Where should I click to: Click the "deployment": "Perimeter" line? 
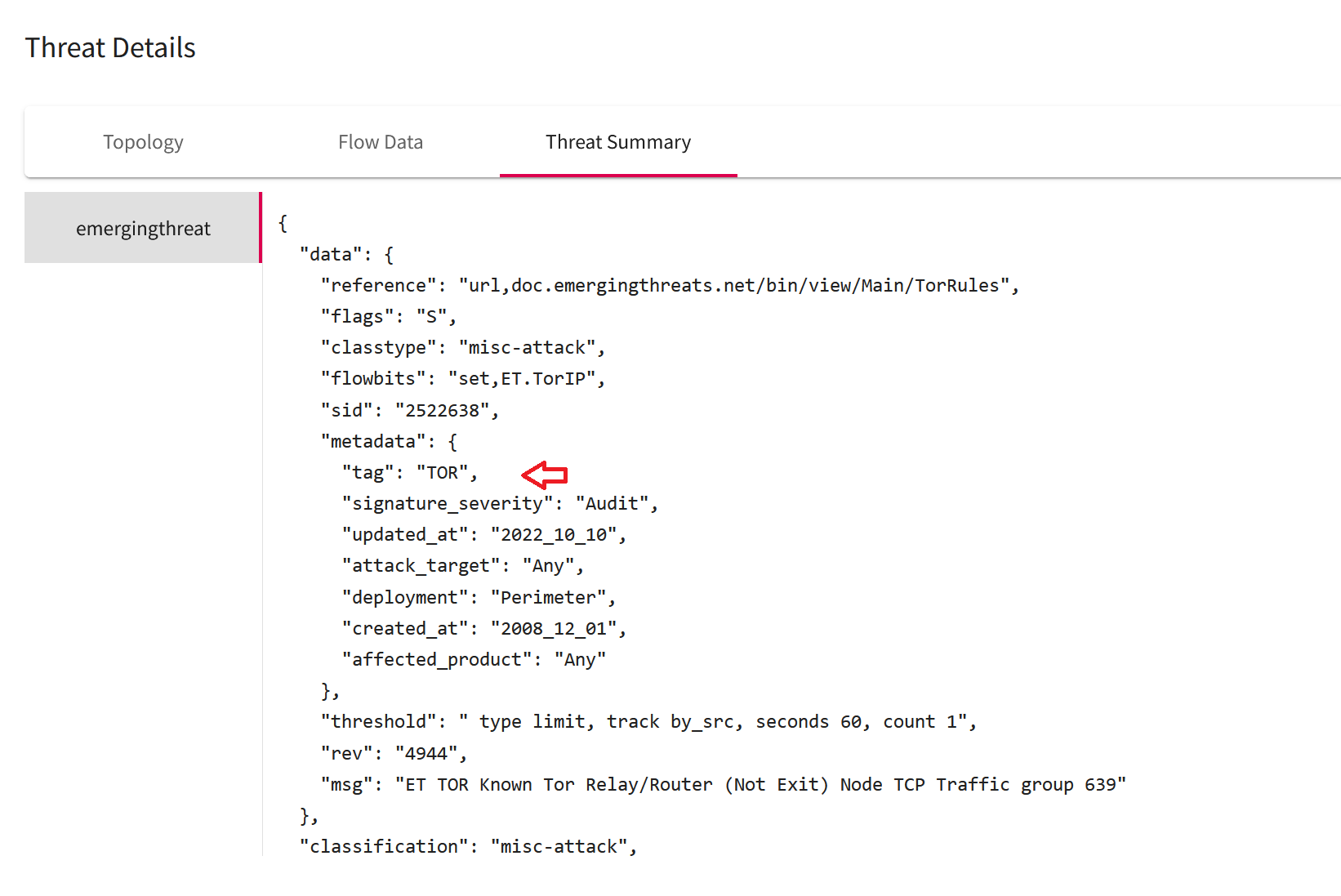[479, 598]
